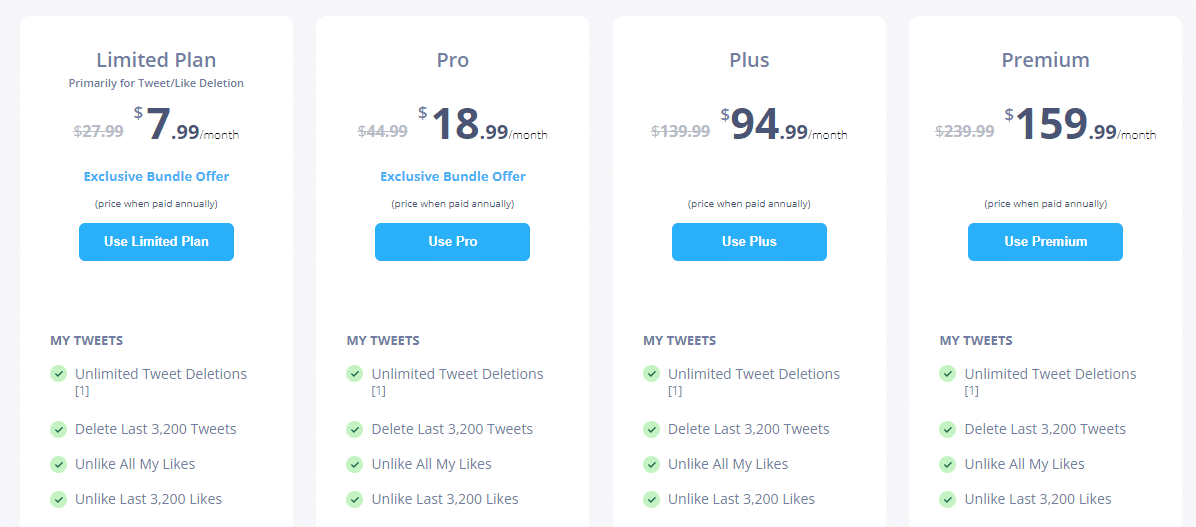1196x527 pixels.
Task: Click the crossed-out $139.99 price on Plus
Action: (680, 130)
